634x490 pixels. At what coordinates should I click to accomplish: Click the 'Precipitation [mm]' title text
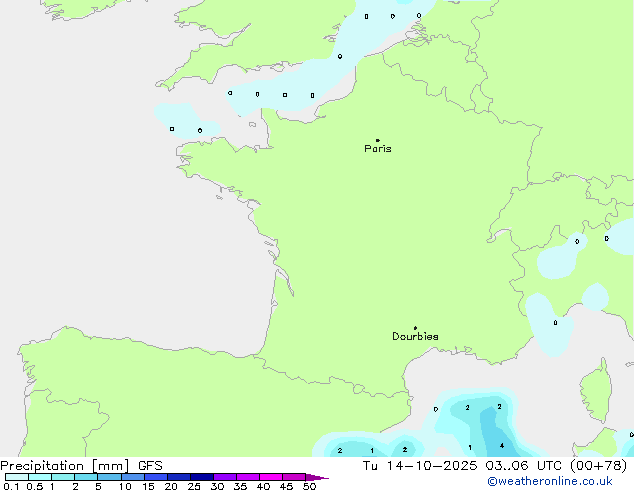[65, 466]
